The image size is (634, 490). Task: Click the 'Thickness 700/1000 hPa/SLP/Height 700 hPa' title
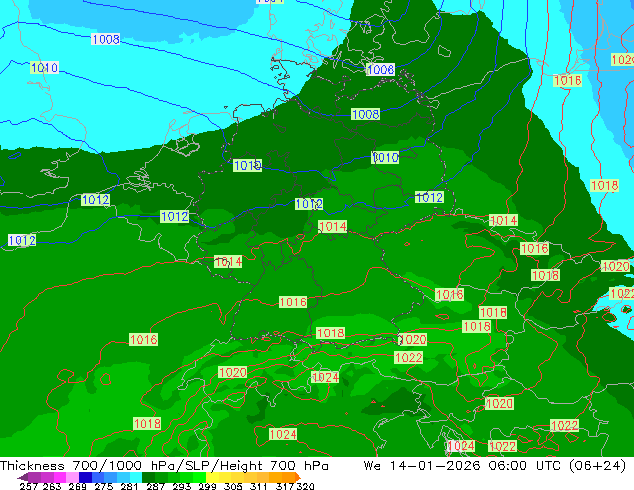tap(164, 466)
